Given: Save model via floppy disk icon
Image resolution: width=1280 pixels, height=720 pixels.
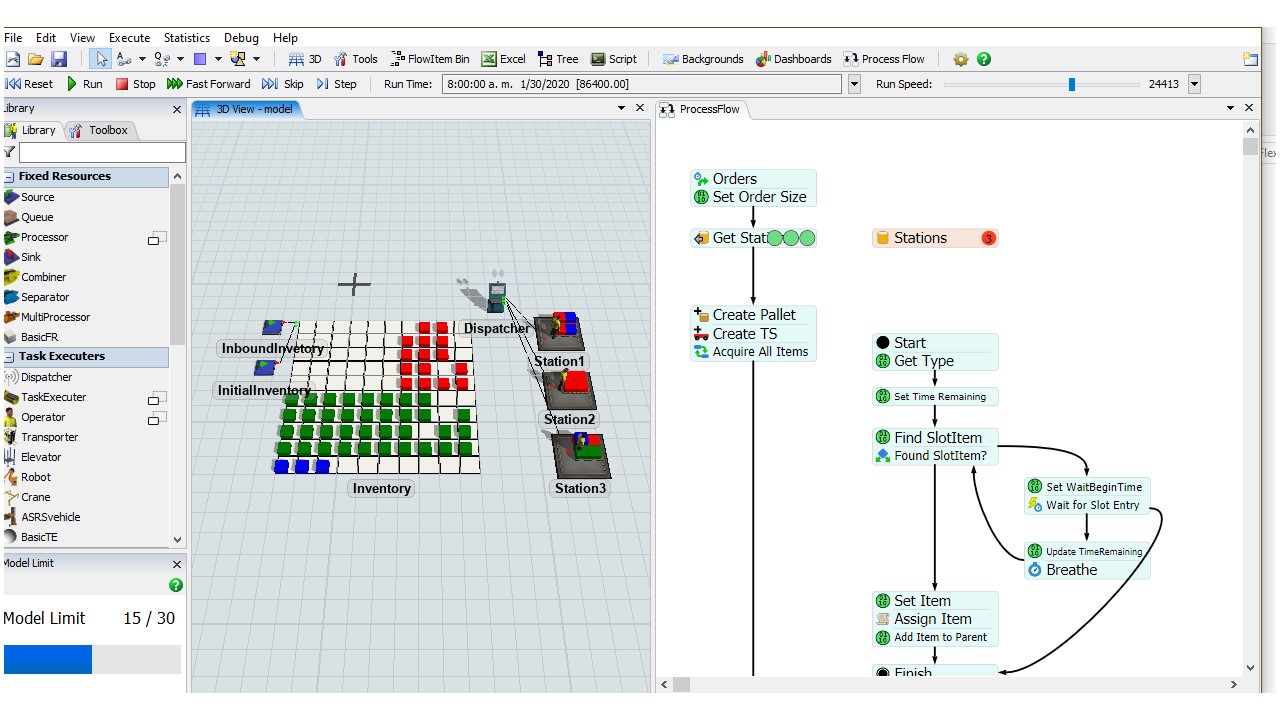Looking at the screenshot, I should coord(58,59).
